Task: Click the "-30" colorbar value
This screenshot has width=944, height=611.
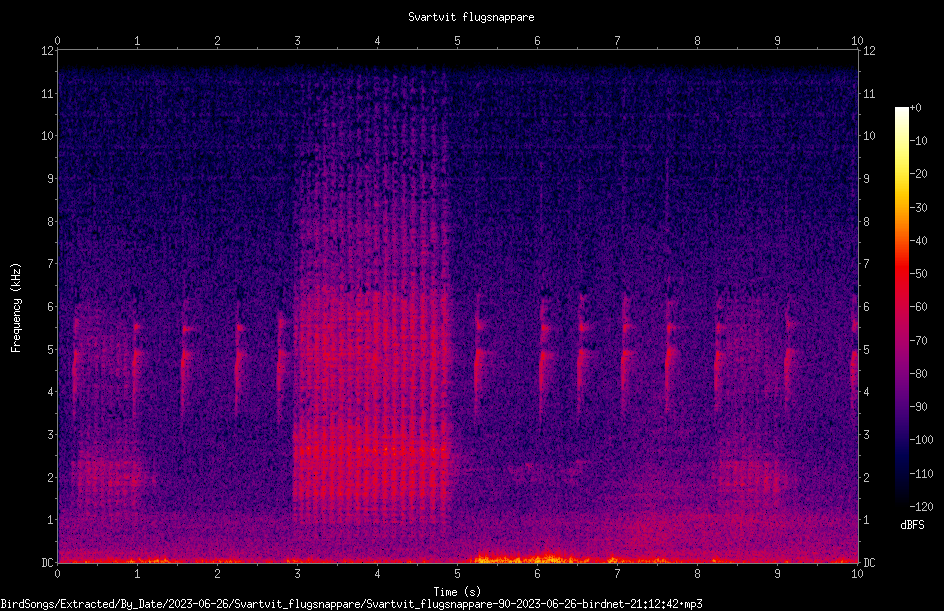Action: click(918, 208)
